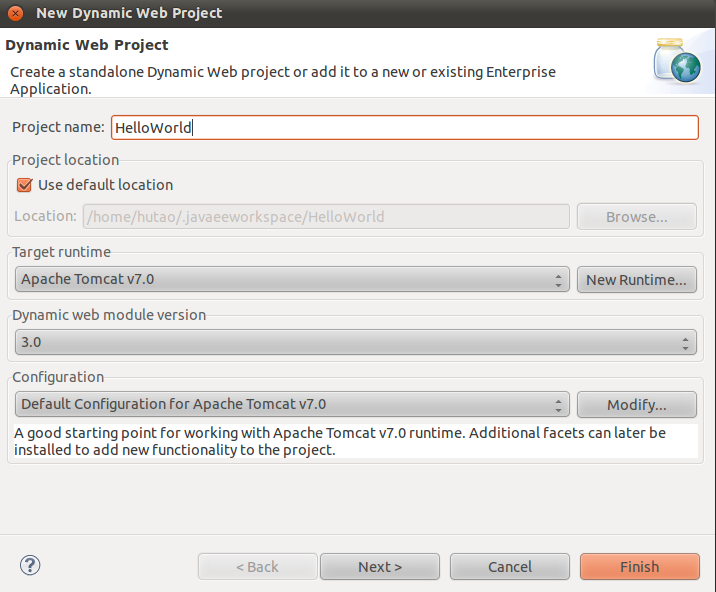The image size is (716, 592).
Task: Uncheck the Use default location checkbox
Action: coord(25,185)
